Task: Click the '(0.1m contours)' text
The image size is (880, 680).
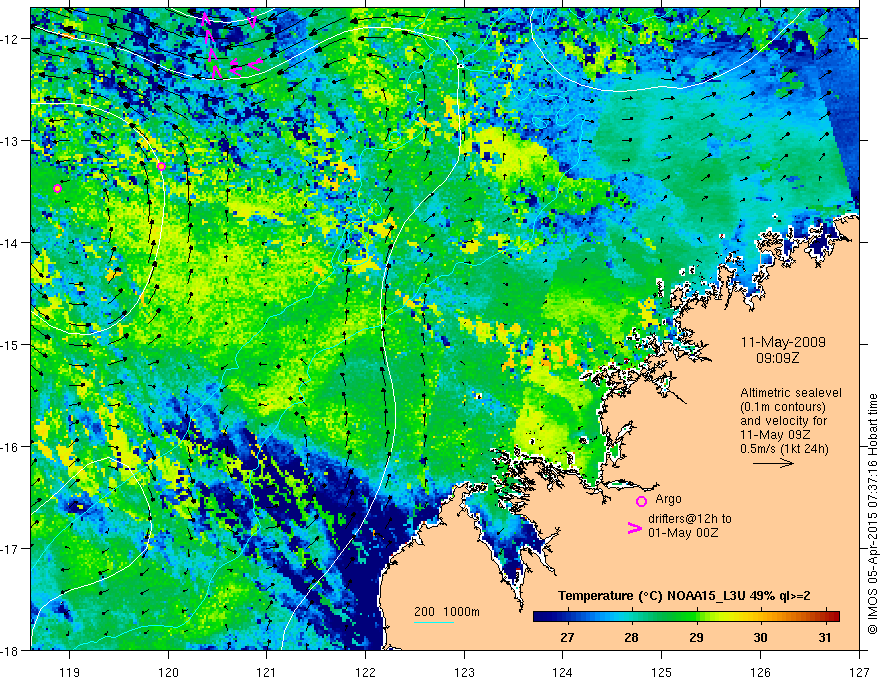Action: pyautogui.click(x=783, y=407)
